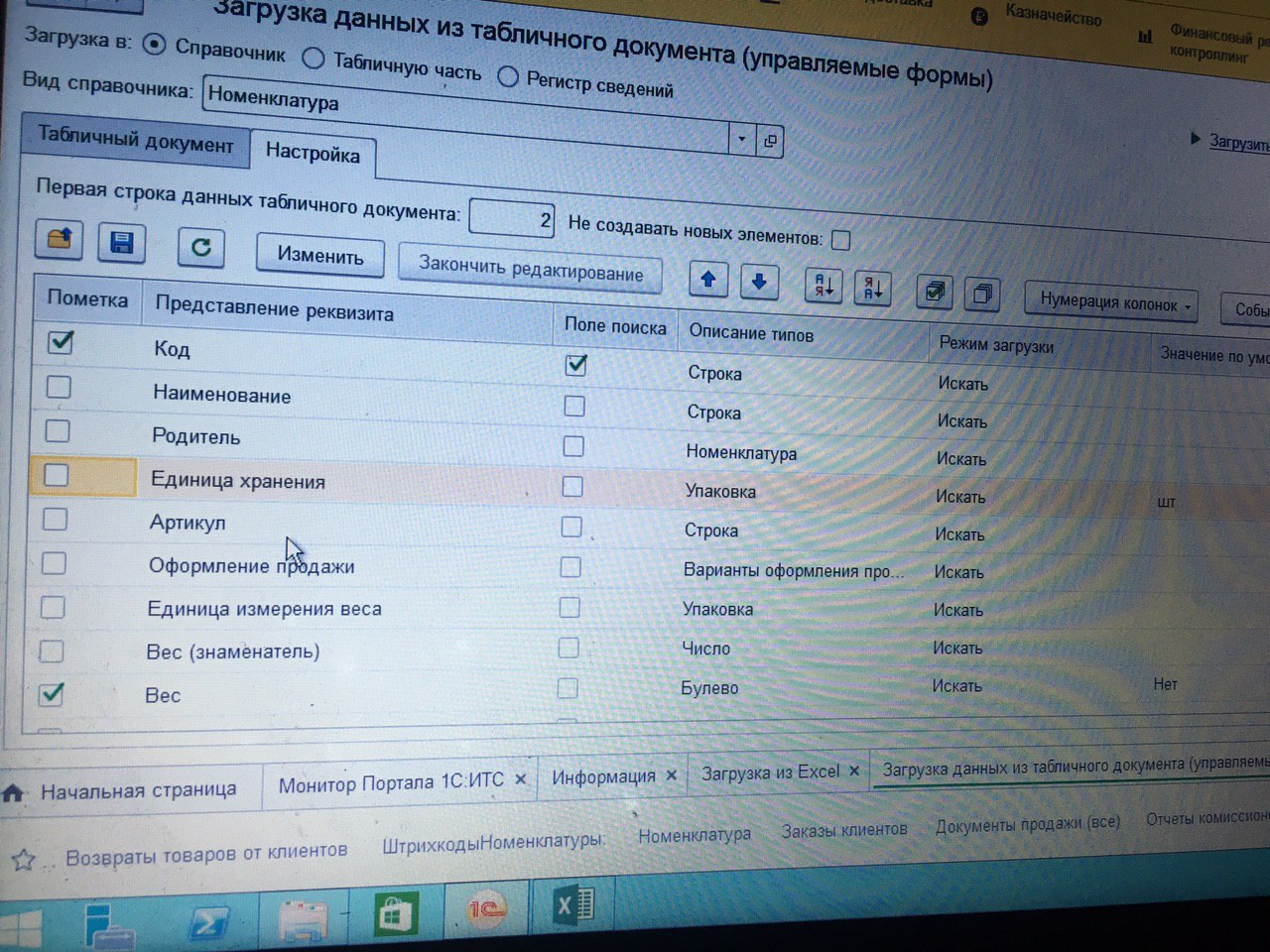Check all rows with the mark-all icon
The image size is (1270, 952).
[934, 292]
